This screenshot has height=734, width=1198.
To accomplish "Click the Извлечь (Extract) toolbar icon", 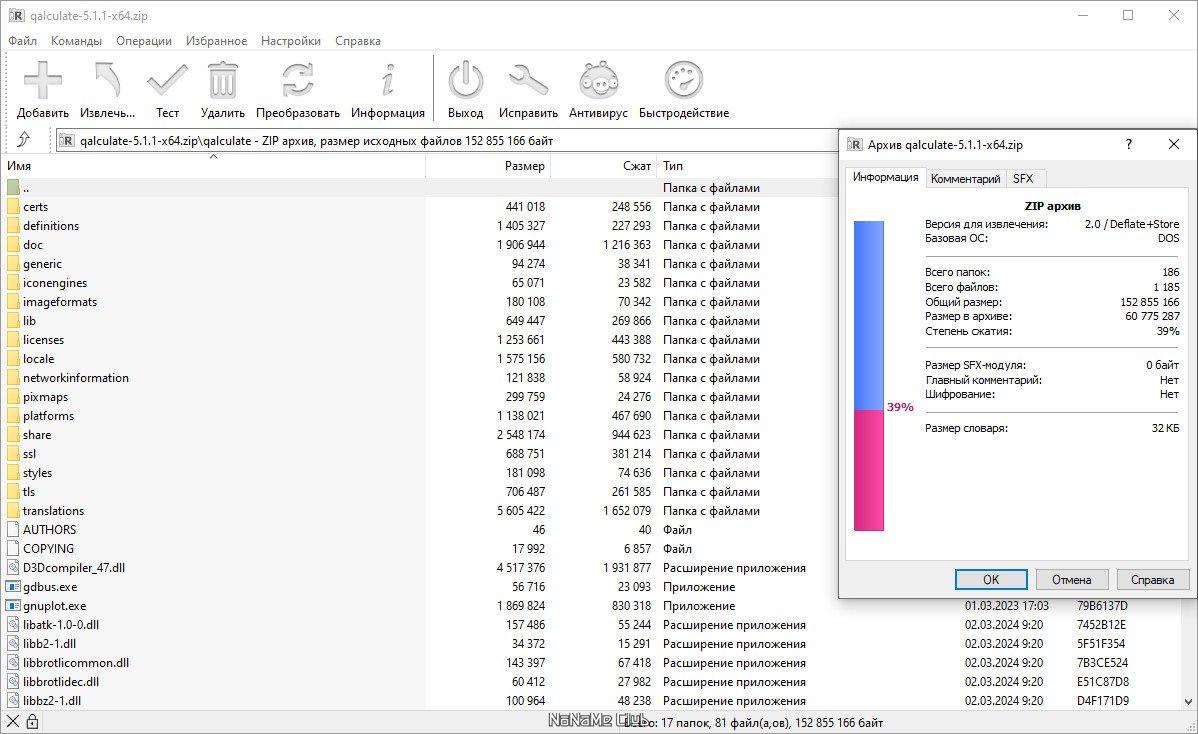I will click(108, 80).
